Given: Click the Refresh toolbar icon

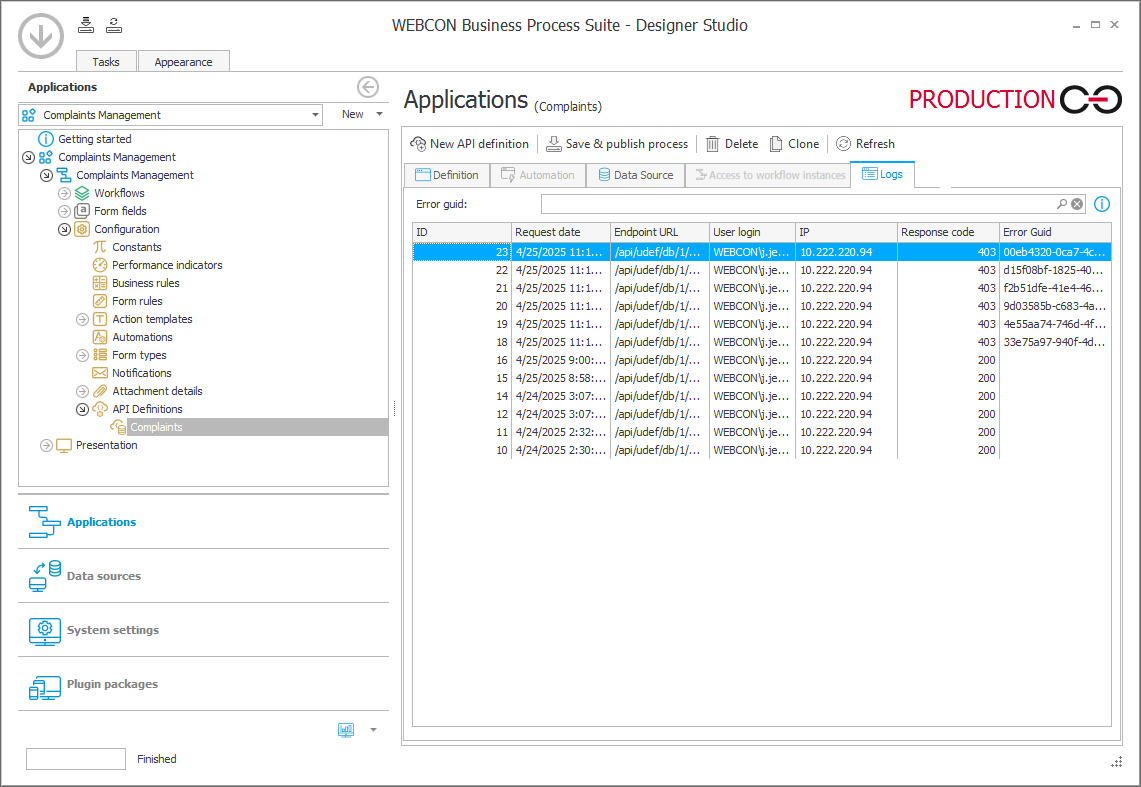Looking at the screenshot, I should point(844,144).
